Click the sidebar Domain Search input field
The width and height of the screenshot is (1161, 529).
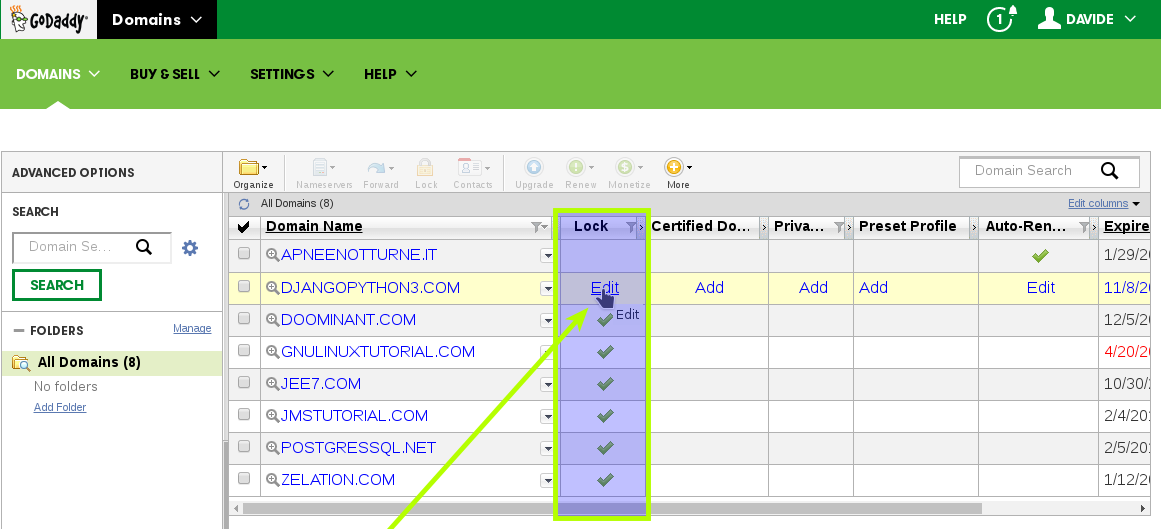click(x=72, y=247)
